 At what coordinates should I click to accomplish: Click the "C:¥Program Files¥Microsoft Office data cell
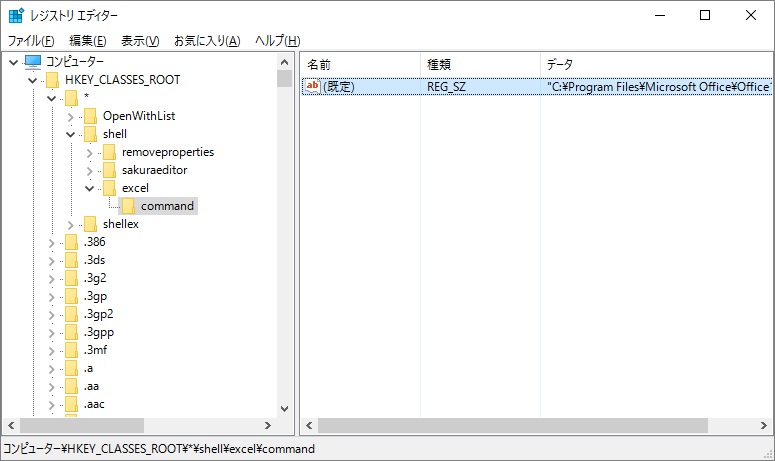click(x=658, y=87)
